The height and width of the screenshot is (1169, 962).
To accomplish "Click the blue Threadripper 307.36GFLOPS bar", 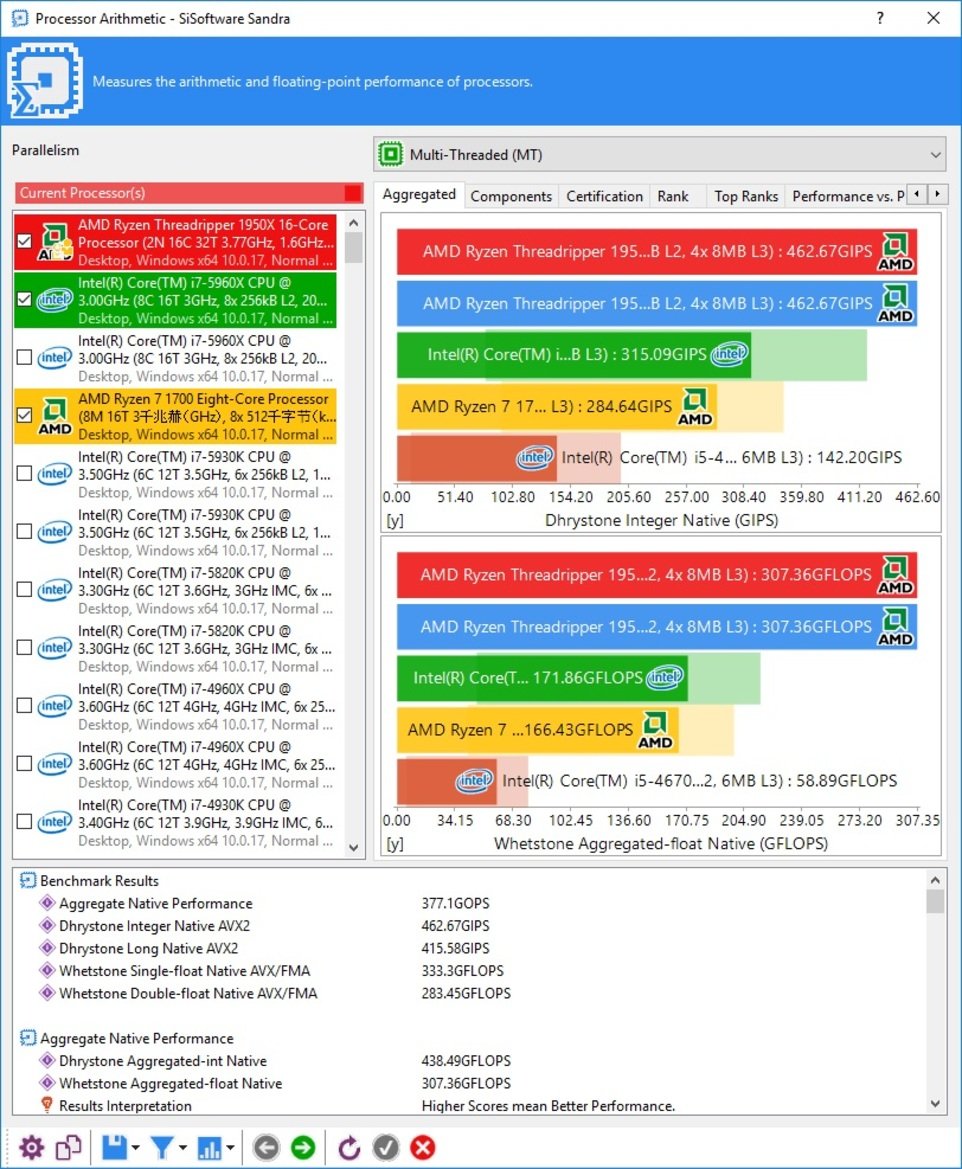I will tap(656, 627).
